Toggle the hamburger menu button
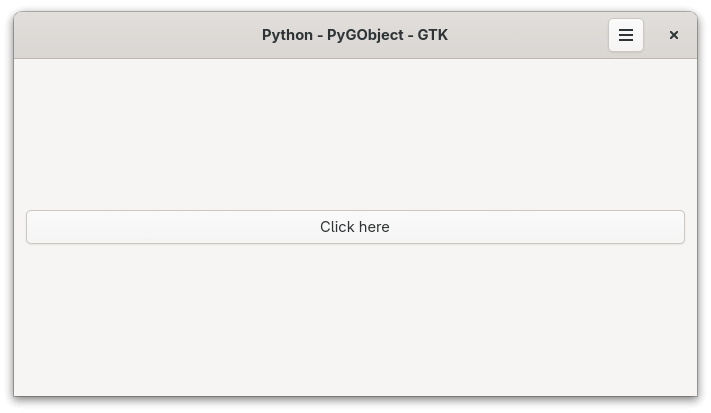This screenshot has height=413, width=711. (626, 35)
